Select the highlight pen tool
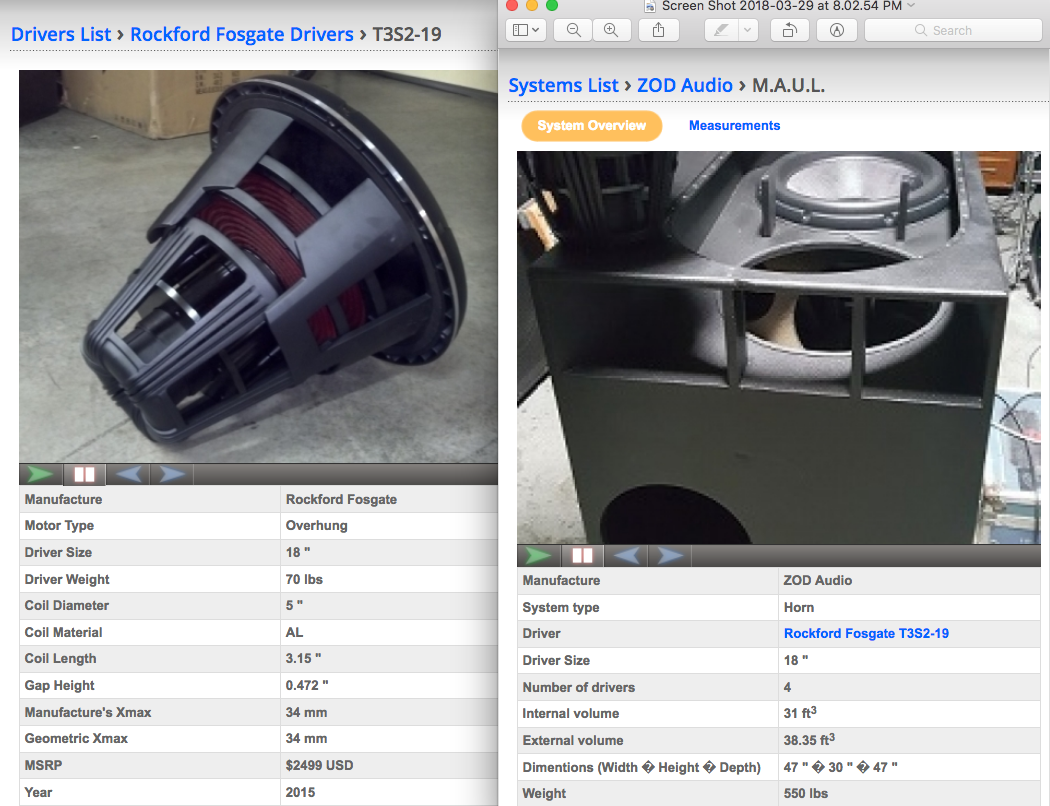The width and height of the screenshot is (1050, 806). tap(721, 30)
